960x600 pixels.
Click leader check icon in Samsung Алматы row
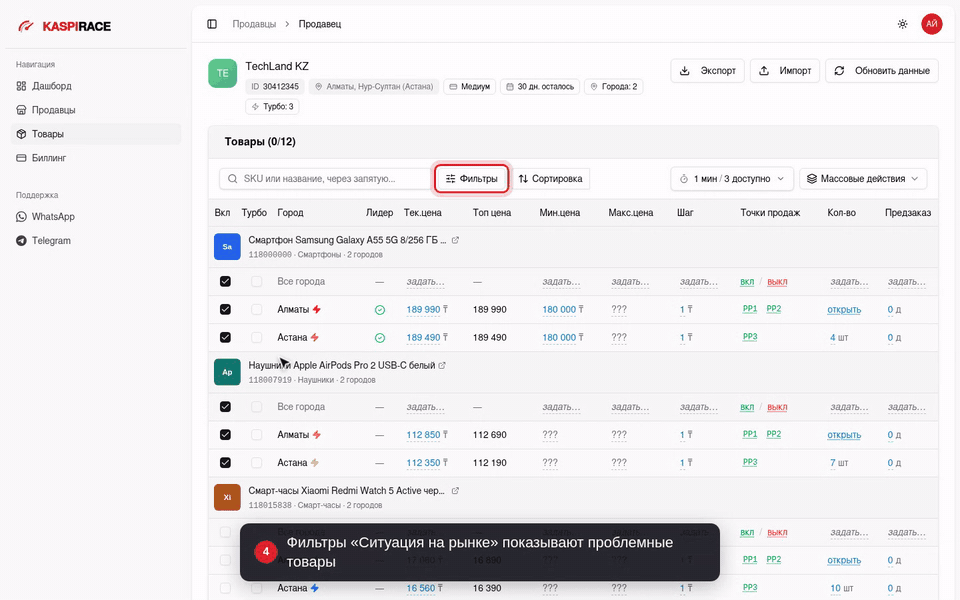coord(380,310)
